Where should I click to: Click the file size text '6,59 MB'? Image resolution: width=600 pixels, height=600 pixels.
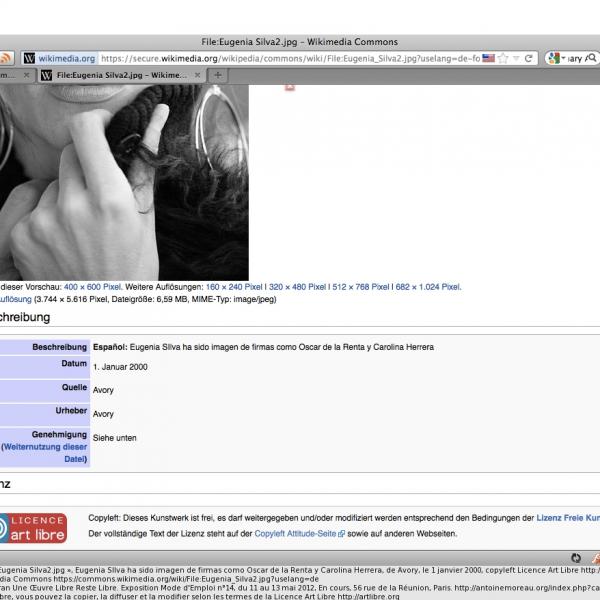click(x=170, y=299)
